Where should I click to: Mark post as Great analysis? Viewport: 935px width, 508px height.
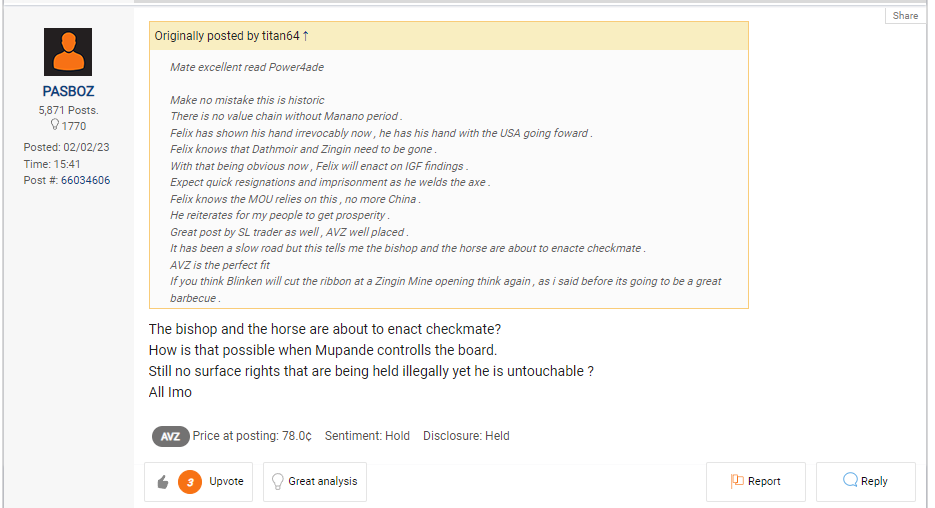click(322, 482)
